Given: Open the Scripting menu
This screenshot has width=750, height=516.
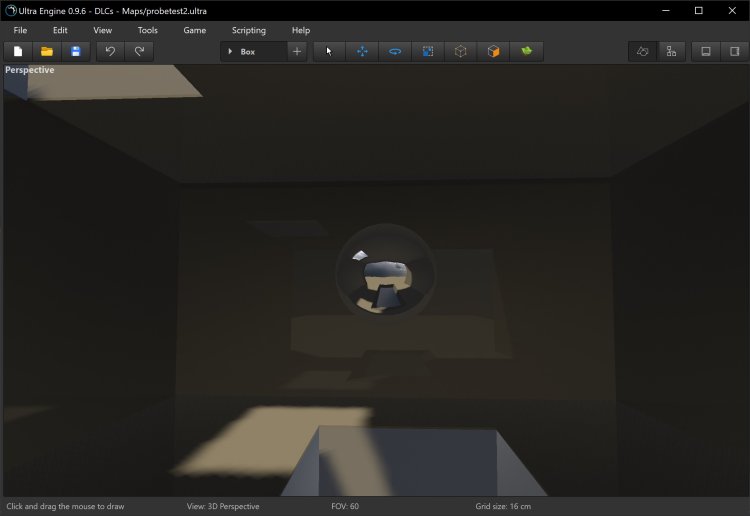Looking at the screenshot, I should 249,30.
